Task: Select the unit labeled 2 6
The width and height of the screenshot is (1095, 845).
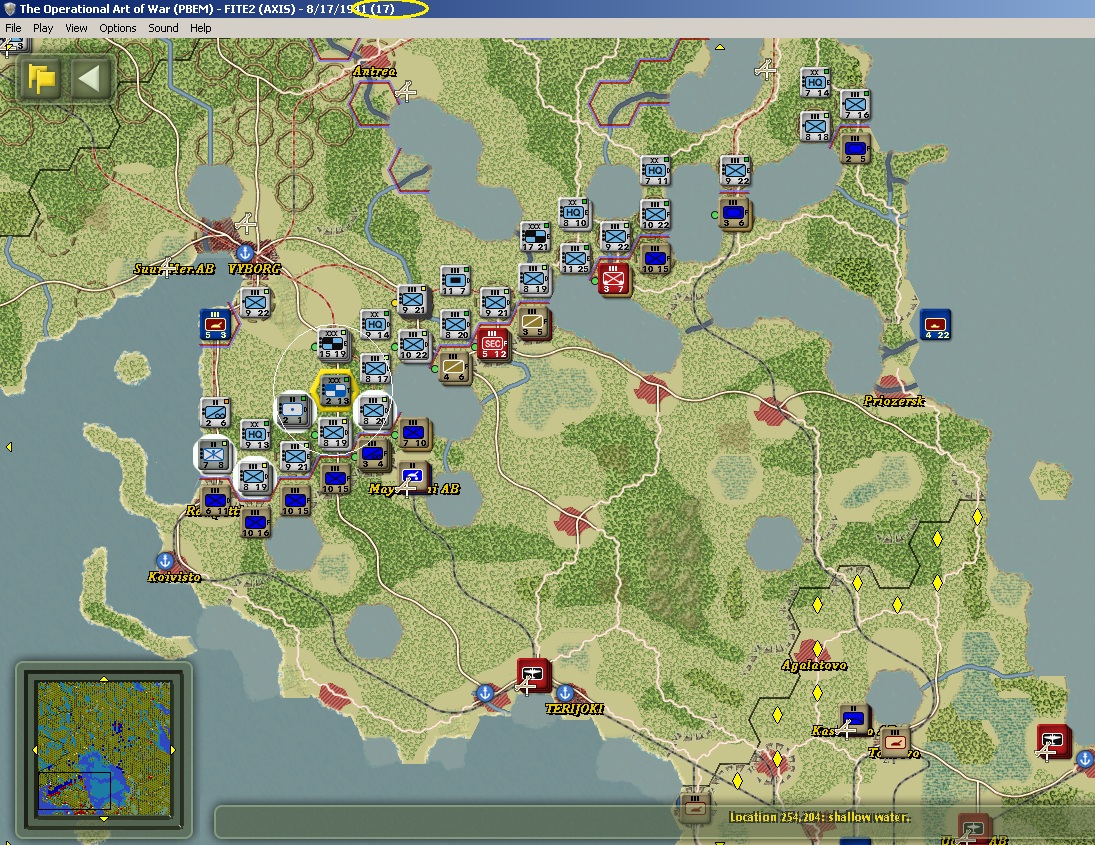Action: 215,413
